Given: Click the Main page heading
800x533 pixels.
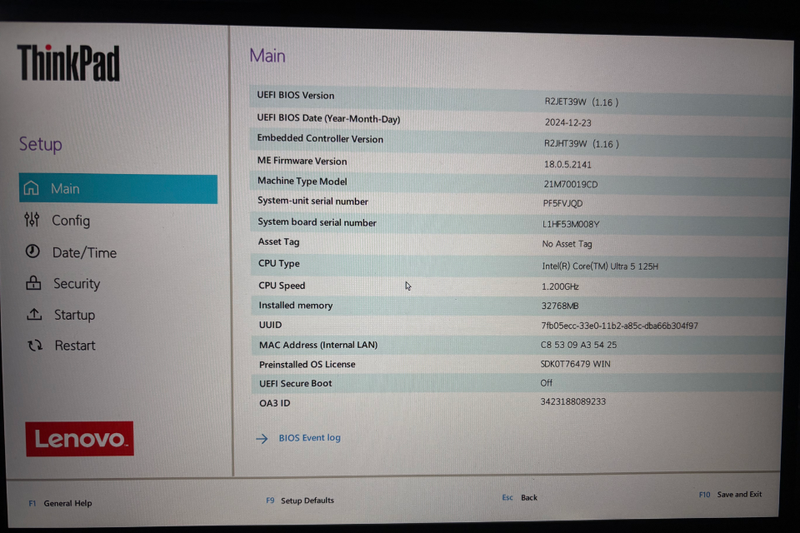Looking at the screenshot, I should pyautogui.click(x=267, y=55).
